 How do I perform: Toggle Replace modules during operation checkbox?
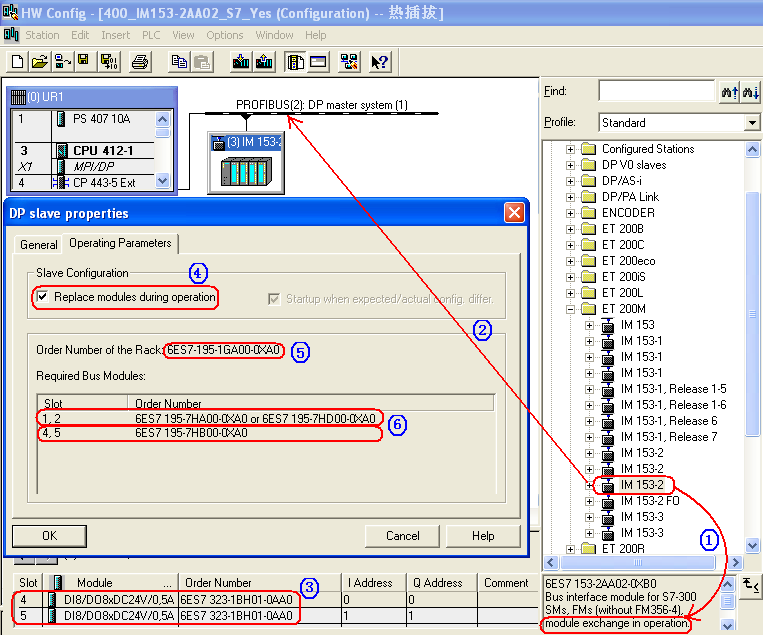pos(42,296)
